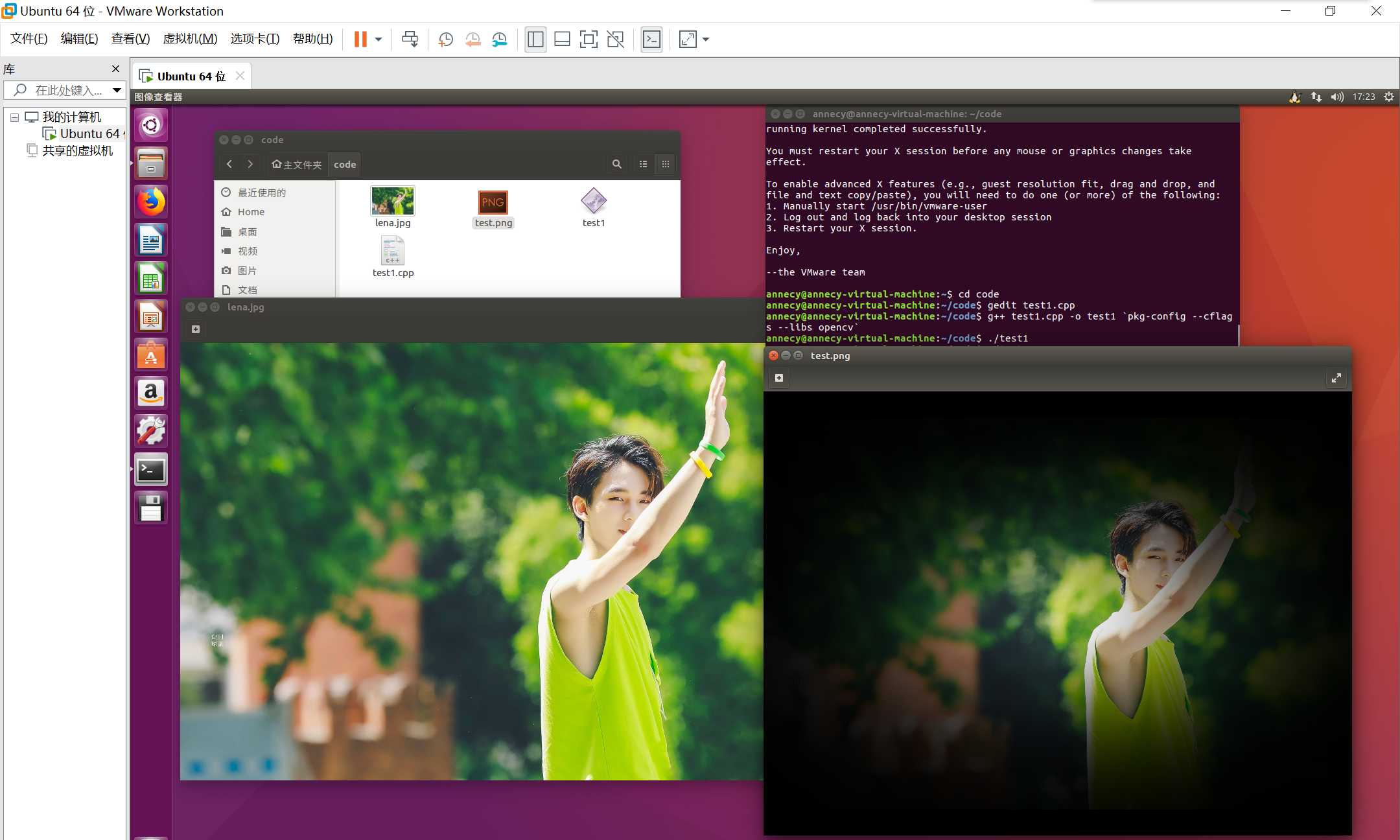Expand the stretch guest dropdown arrow
Screen dimensions: 1400x840
tap(706, 40)
